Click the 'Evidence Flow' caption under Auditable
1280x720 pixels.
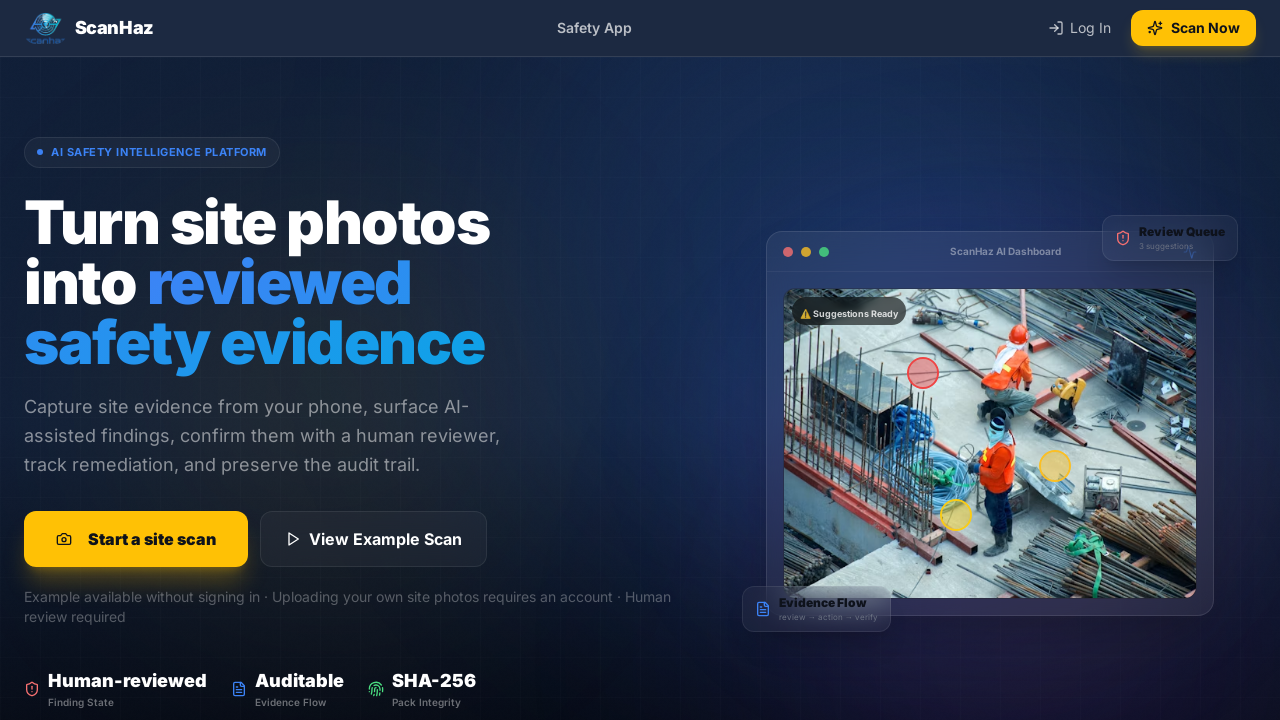click(290, 703)
